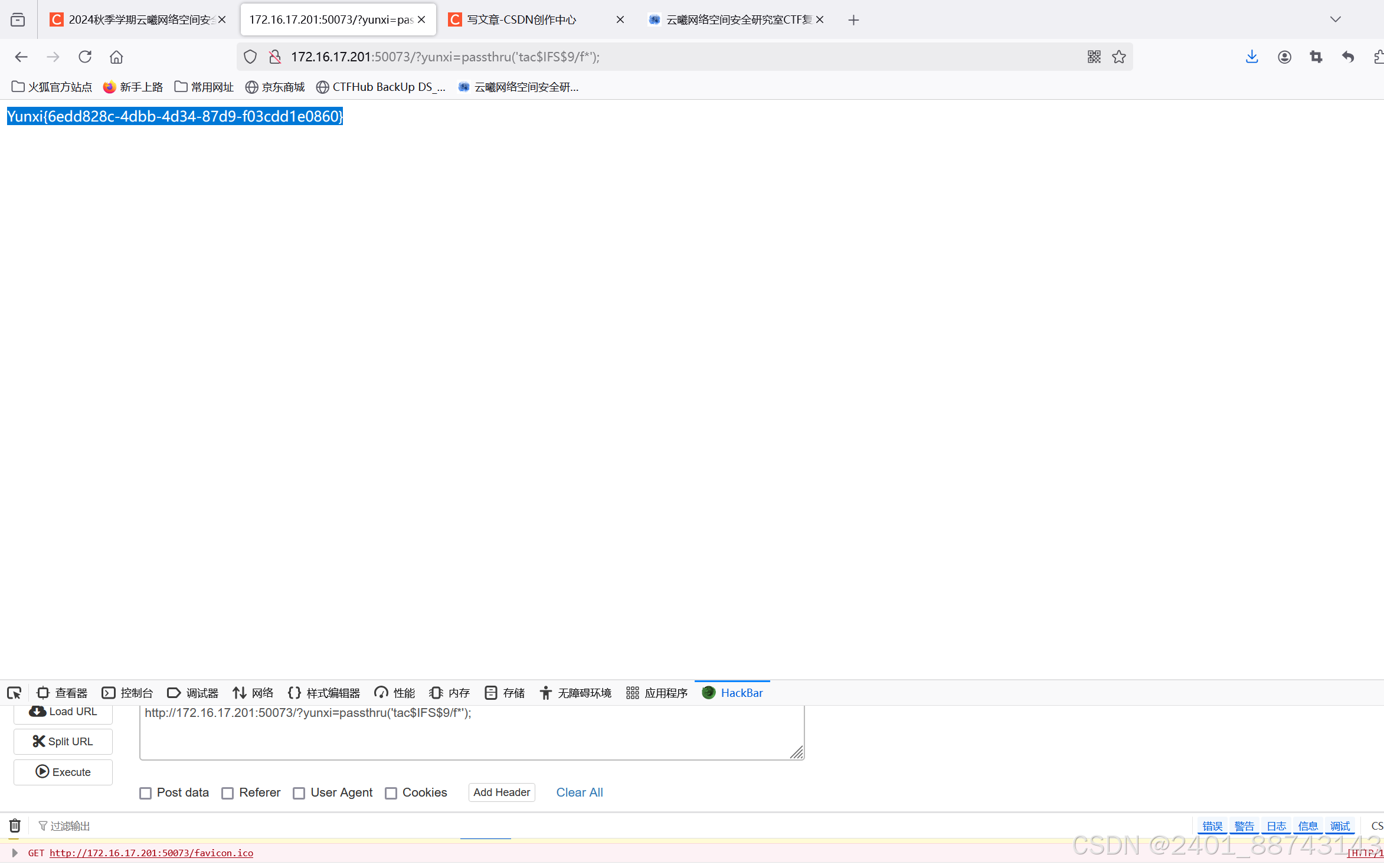Reload the current page
1384x868 pixels.
(85, 57)
